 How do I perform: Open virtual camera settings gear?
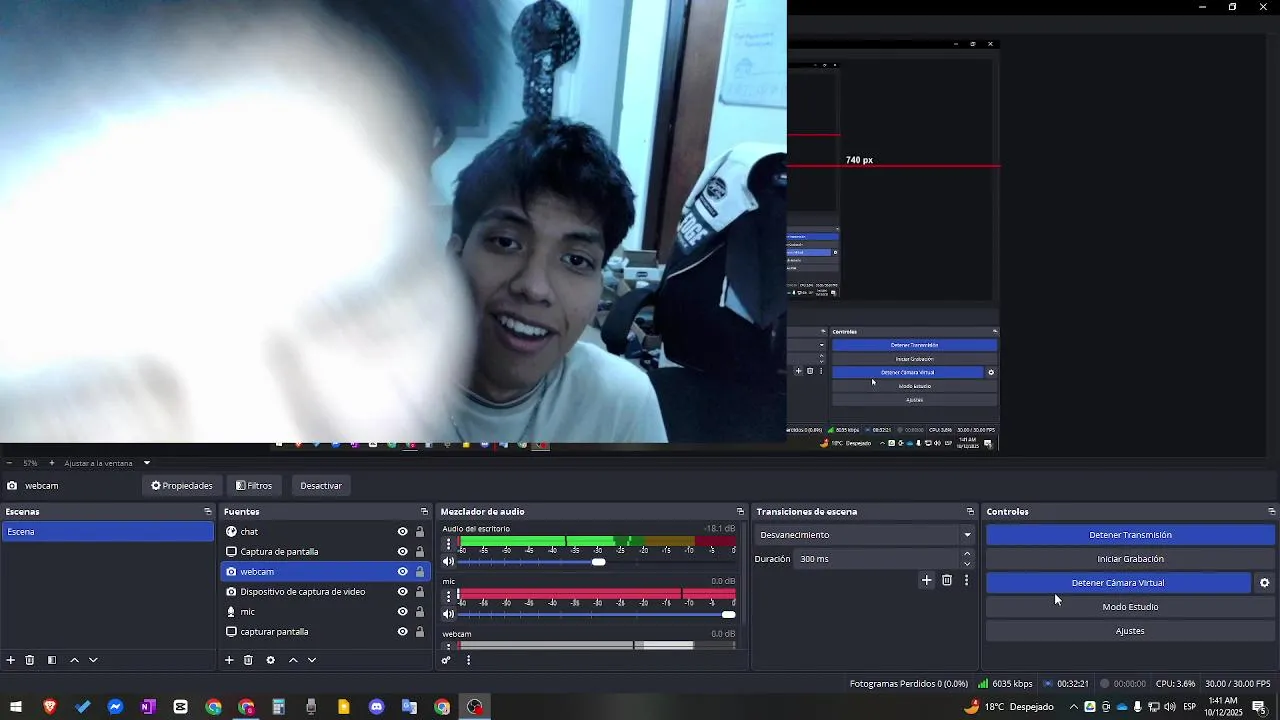point(1265,583)
